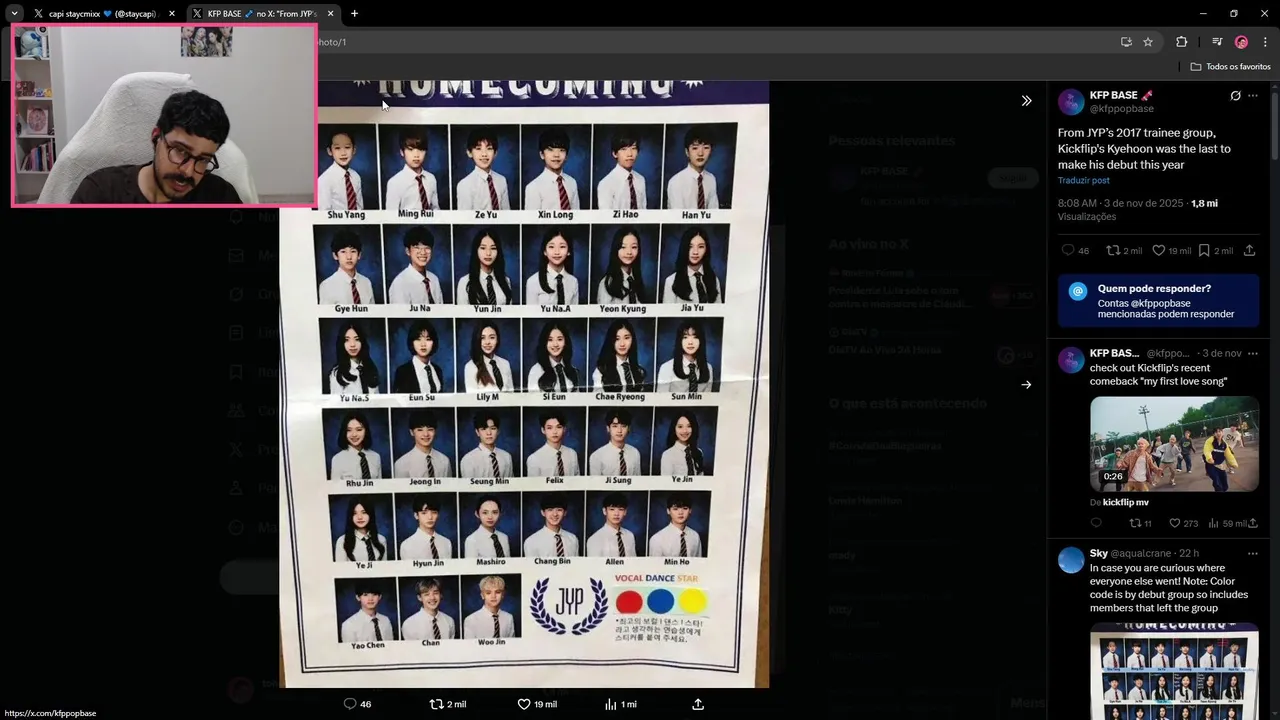Click the 3 de nov reply timestamp
The image size is (1280, 720).
click(1222, 353)
